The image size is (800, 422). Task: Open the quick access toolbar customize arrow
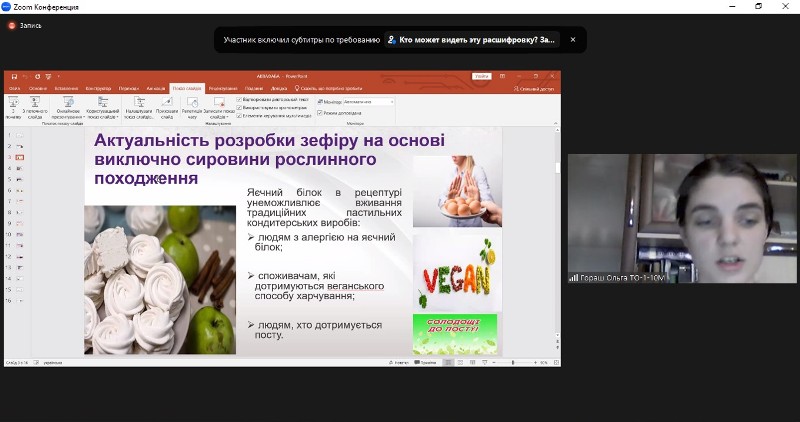click(x=58, y=77)
